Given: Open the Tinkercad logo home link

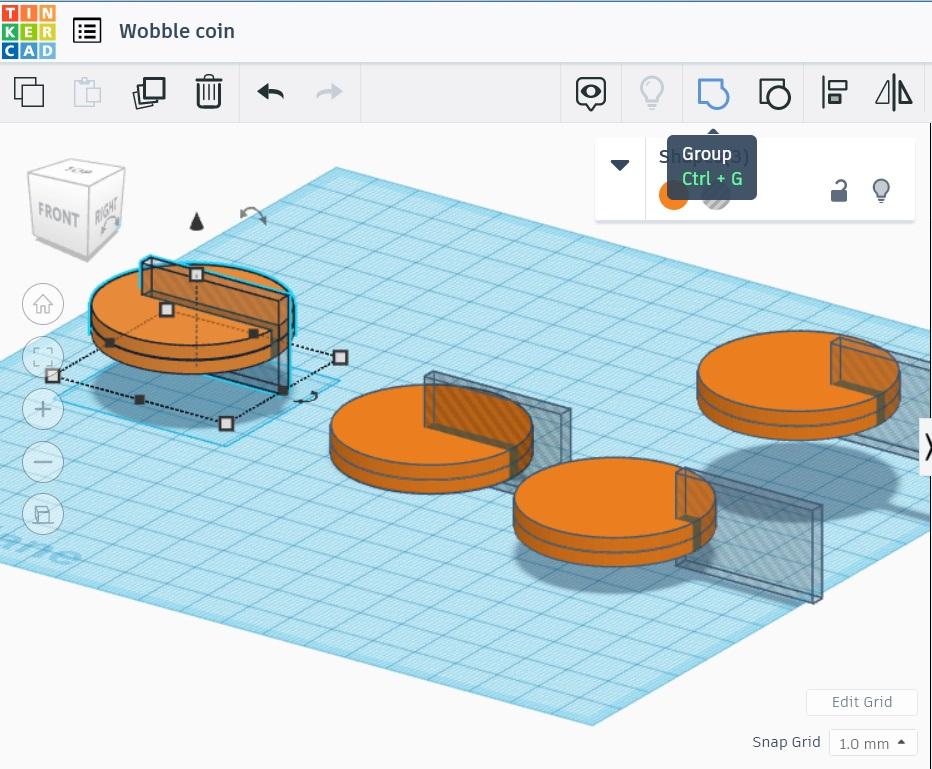Looking at the screenshot, I should click(x=29, y=31).
